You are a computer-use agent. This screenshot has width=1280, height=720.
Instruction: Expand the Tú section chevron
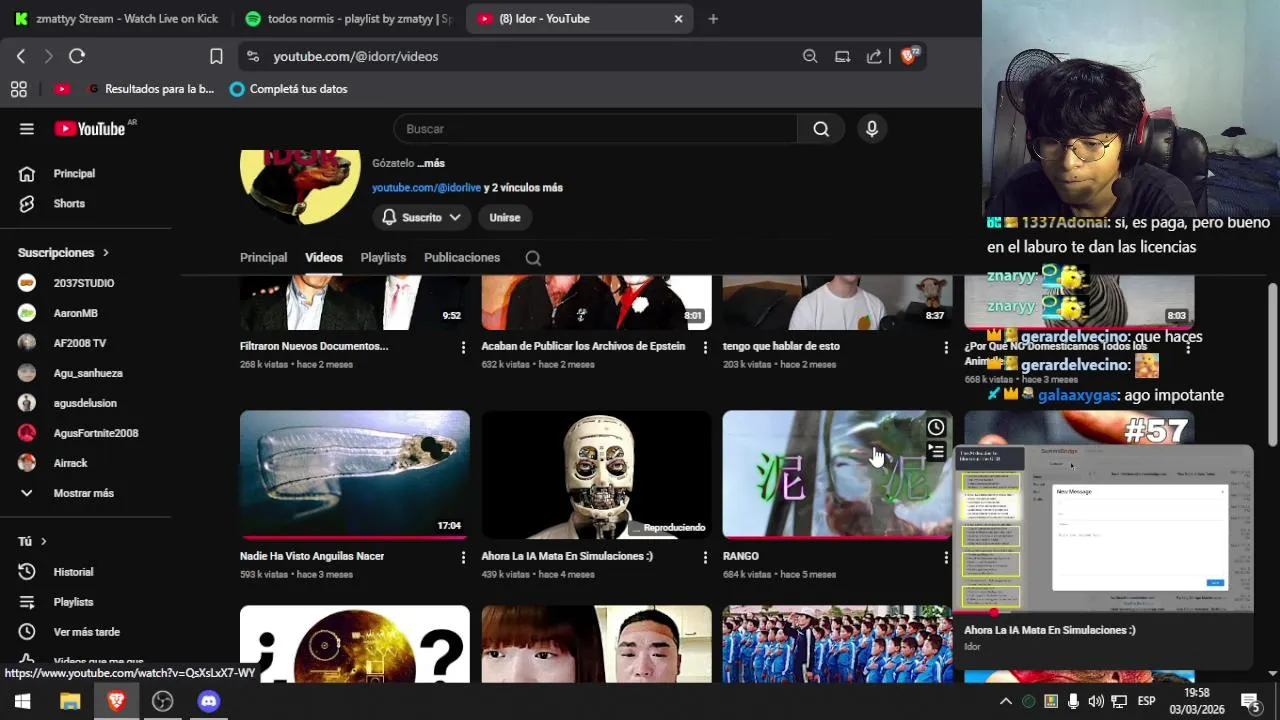(43, 541)
